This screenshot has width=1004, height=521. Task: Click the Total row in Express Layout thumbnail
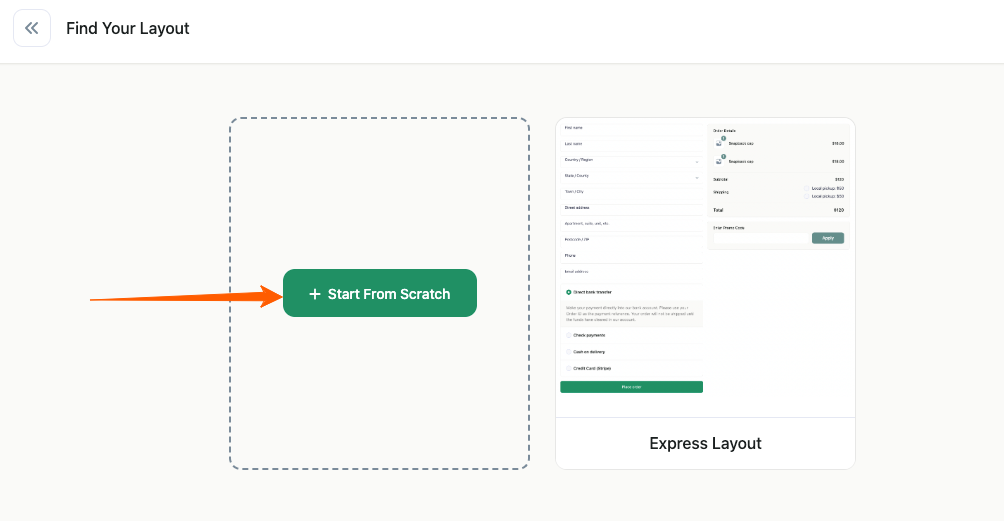coord(778,210)
